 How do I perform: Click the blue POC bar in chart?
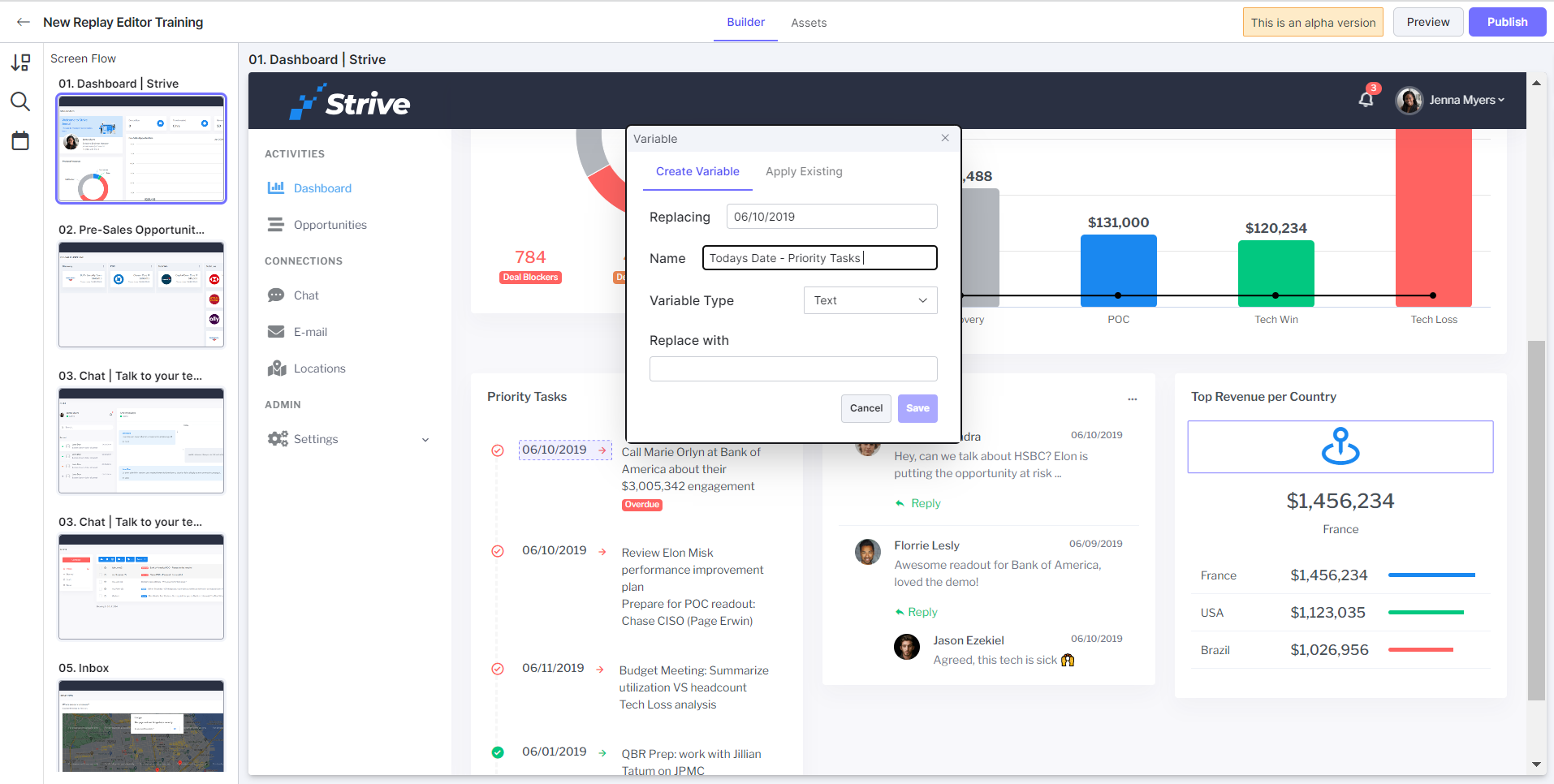[x=1118, y=270]
